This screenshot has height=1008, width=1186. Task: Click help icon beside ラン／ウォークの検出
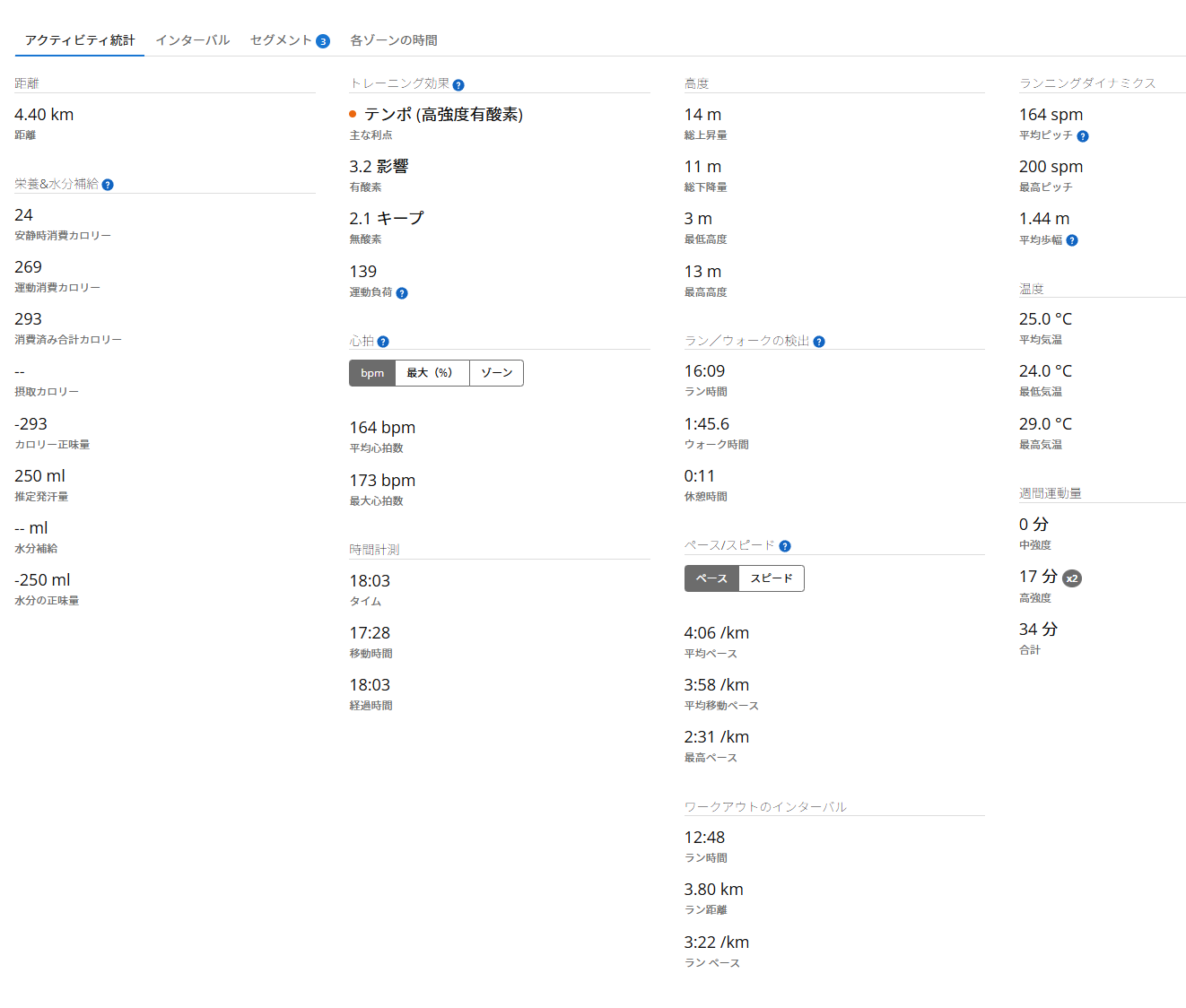[x=819, y=342]
